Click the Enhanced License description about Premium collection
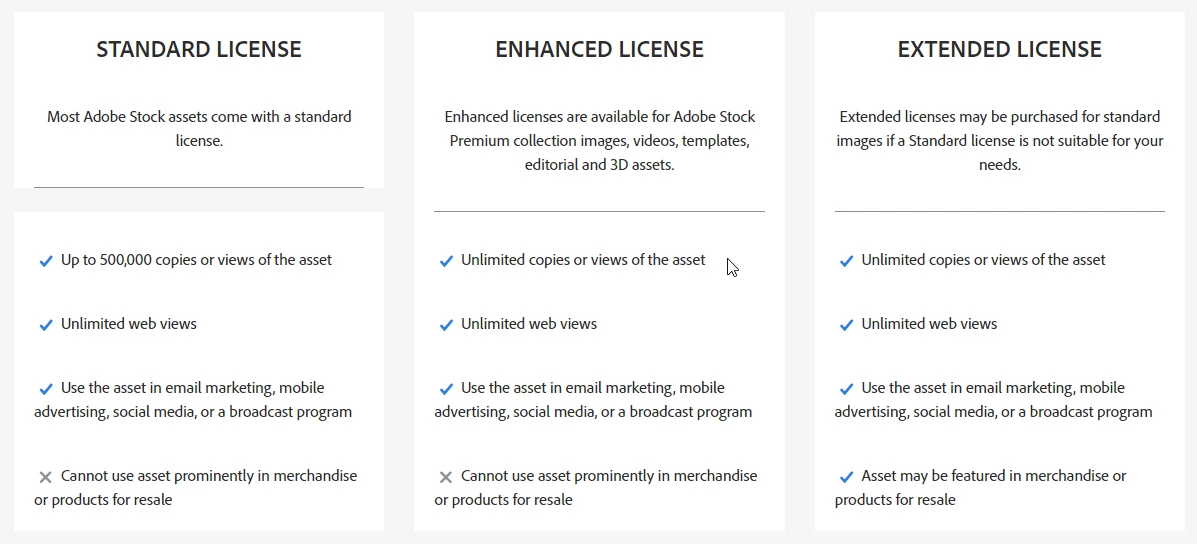This screenshot has height=544, width=1197. [599, 141]
